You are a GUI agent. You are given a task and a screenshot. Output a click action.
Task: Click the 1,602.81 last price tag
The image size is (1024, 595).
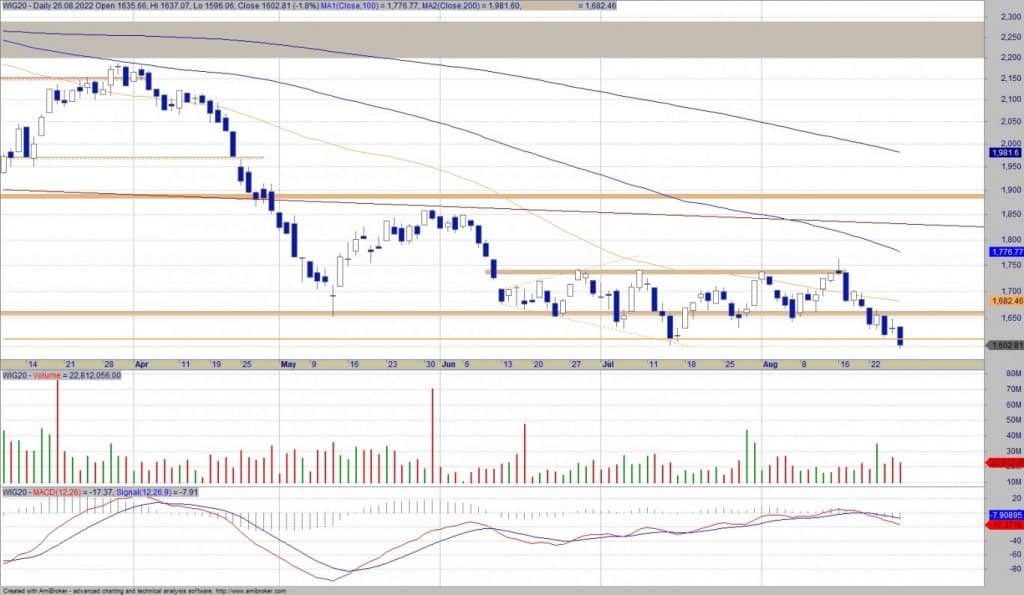(x=1004, y=345)
